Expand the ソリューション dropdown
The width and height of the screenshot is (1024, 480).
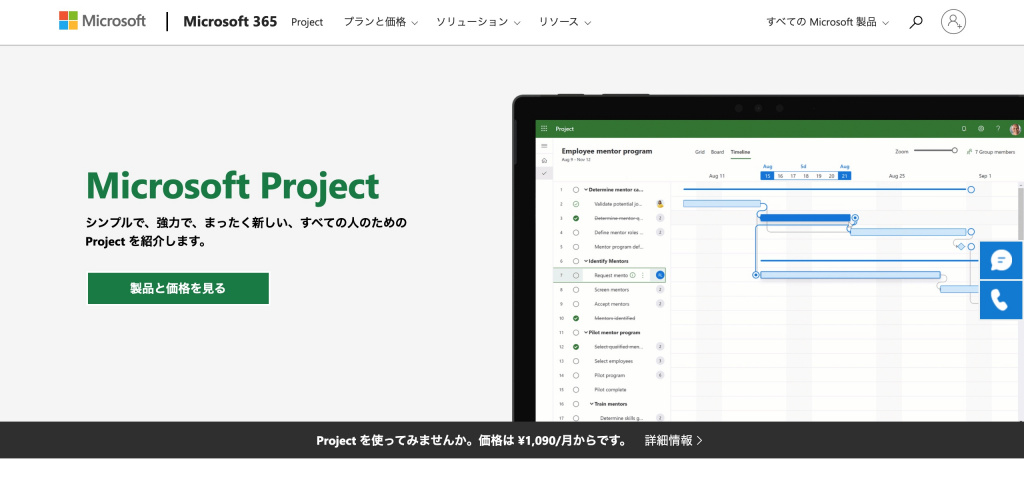coord(478,22)
